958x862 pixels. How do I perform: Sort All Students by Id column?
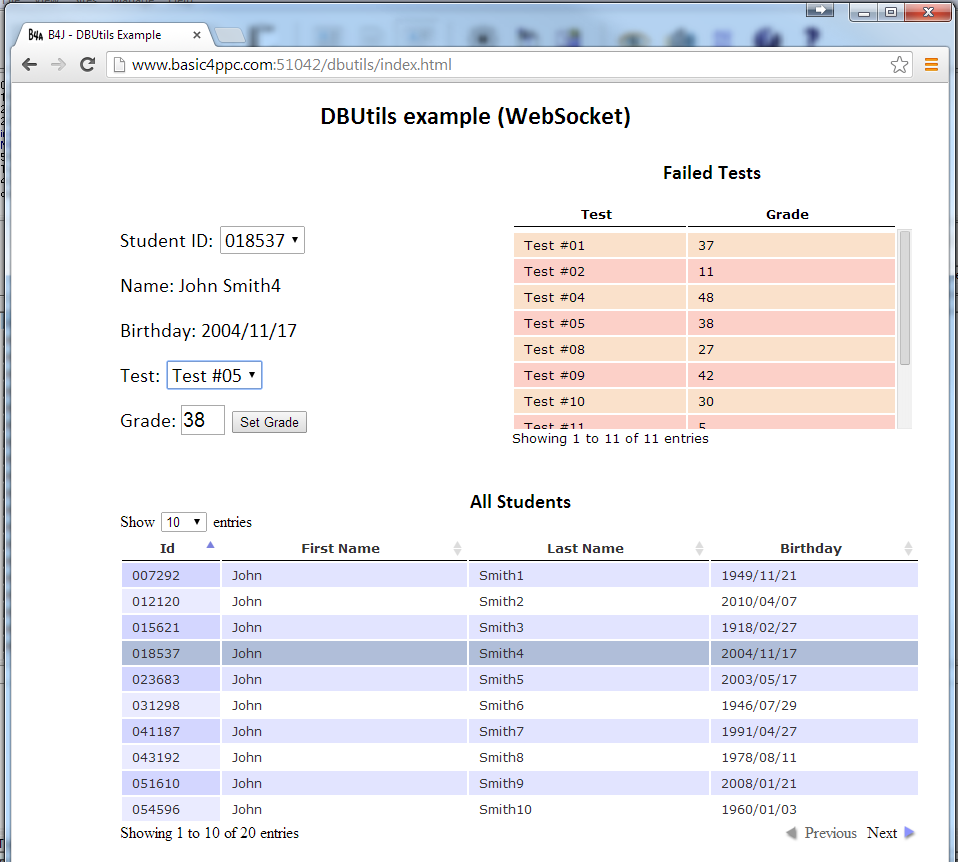click(170, 548)
